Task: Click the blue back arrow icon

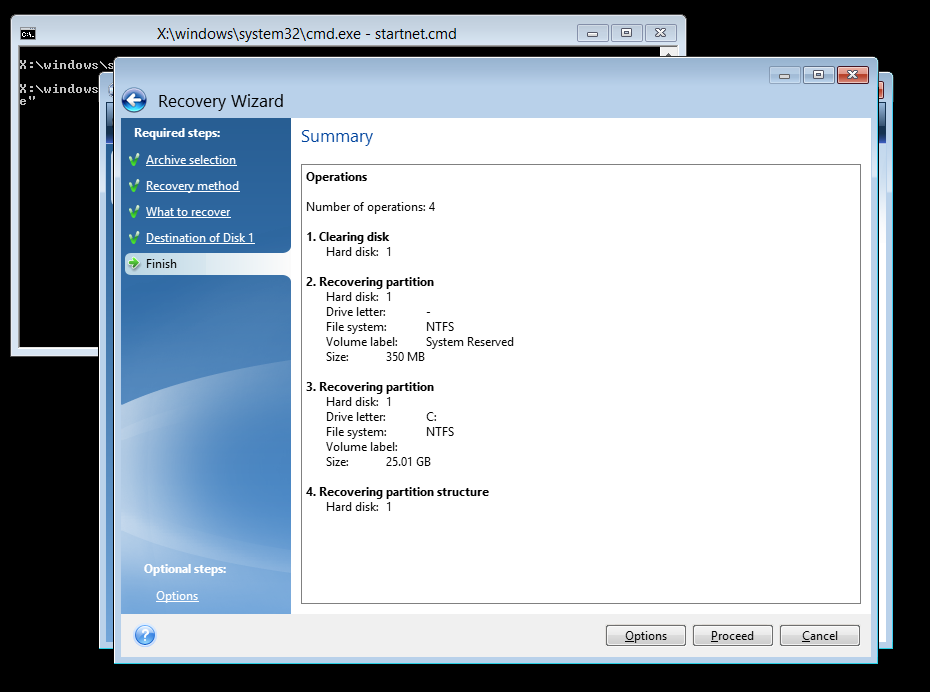Action: point(134,100)
